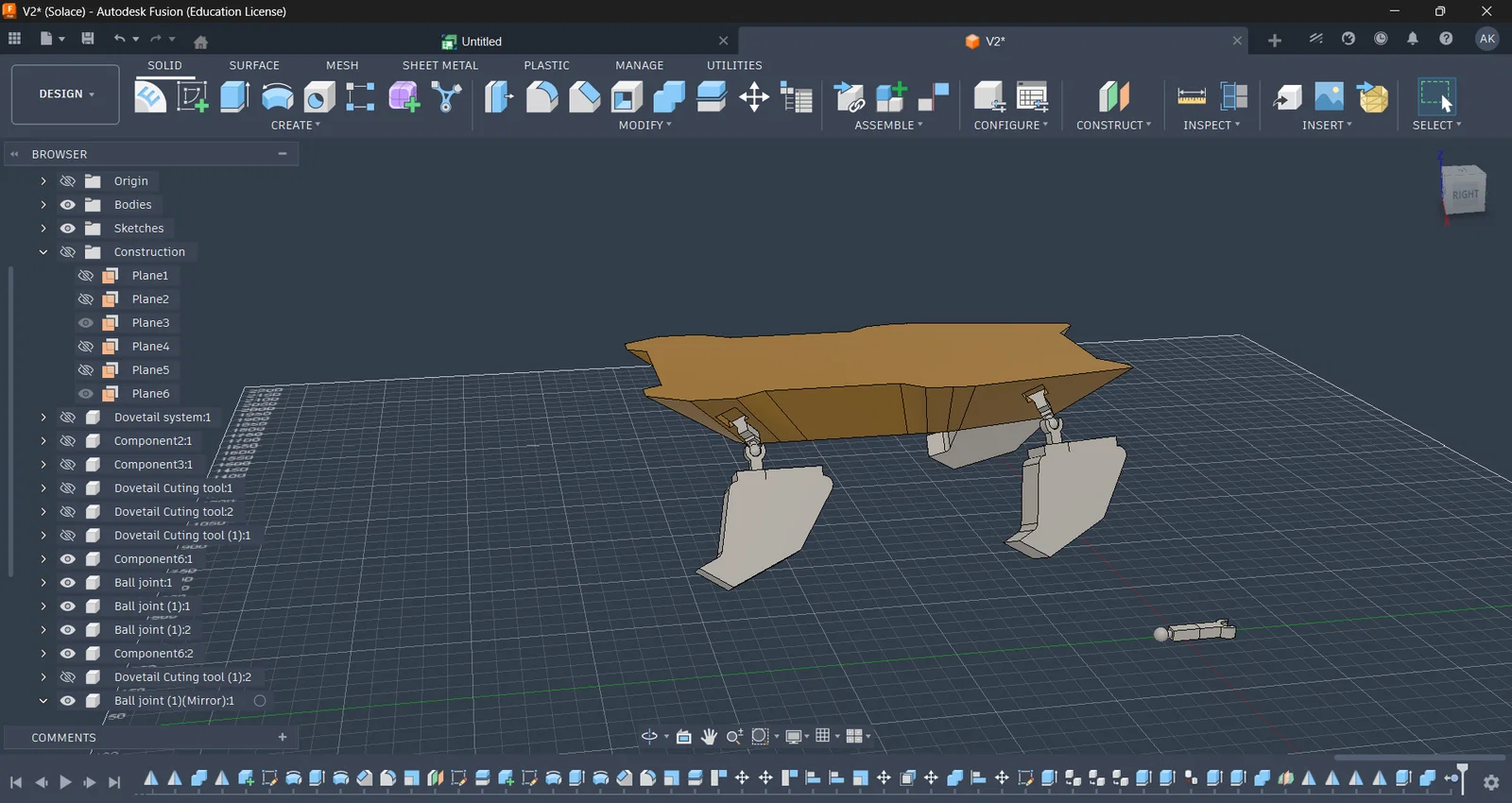This screenshot has width=1512, height=803.
Task: Click the Move/Copy tool icon
Action: 754,96
